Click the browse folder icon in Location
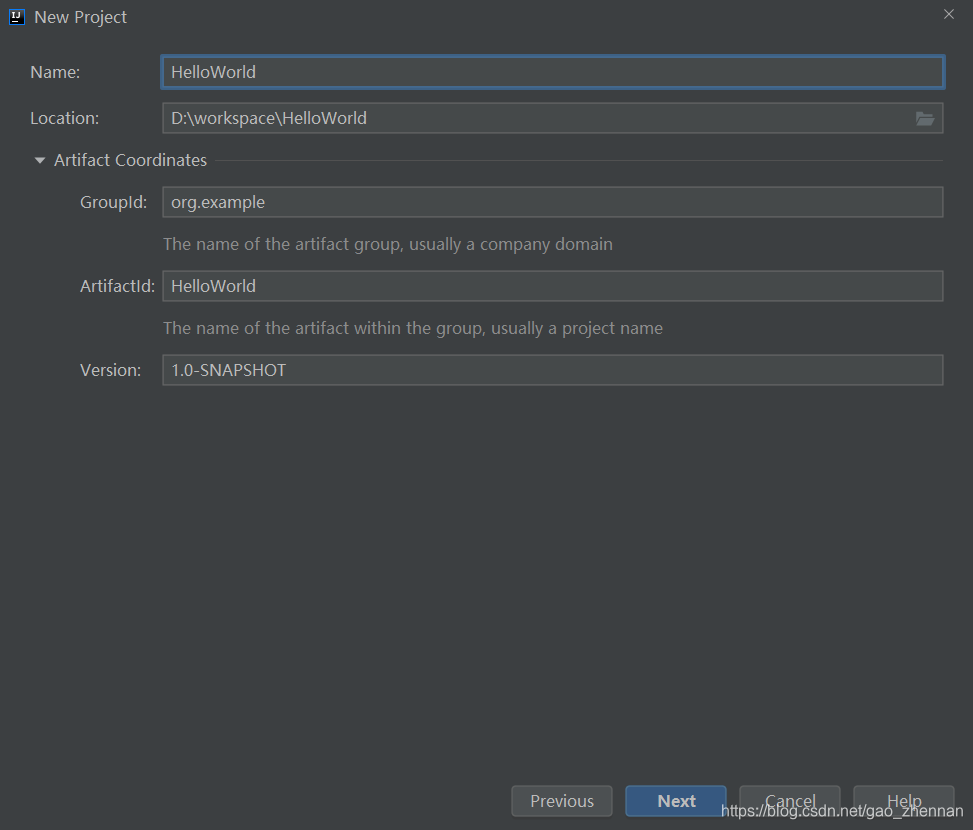Viewport: 973px width, 830px height. (925, 118)
